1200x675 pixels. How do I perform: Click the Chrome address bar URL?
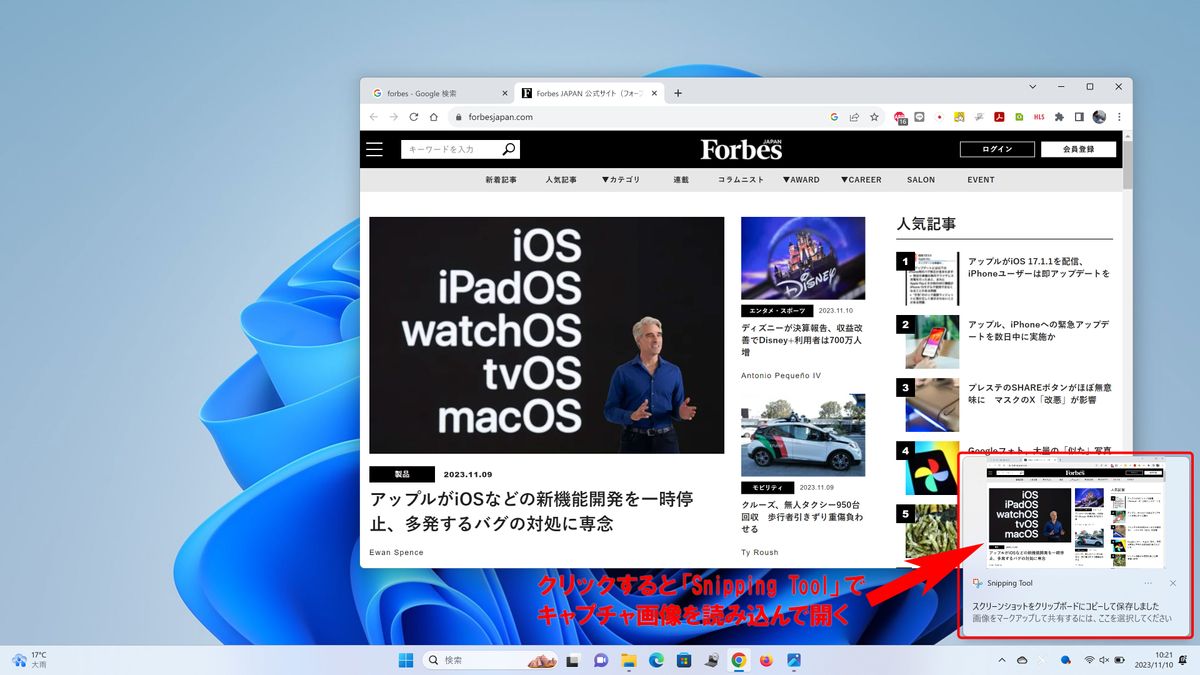click(x=501, y=117)
